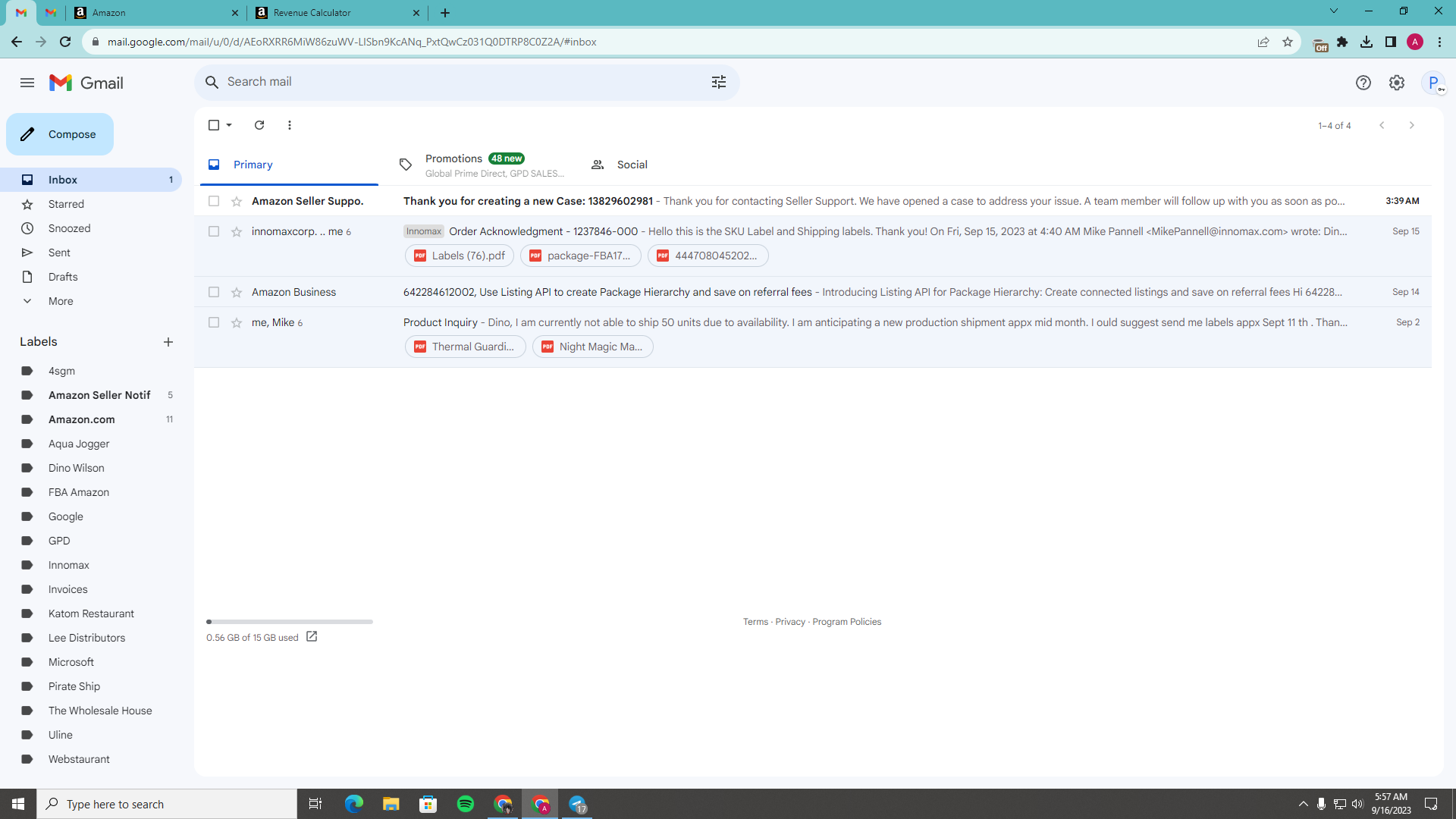1456x819 pixels.
Task: Select the Amazon Seller Support email checkbox
Action: (214, 201)
